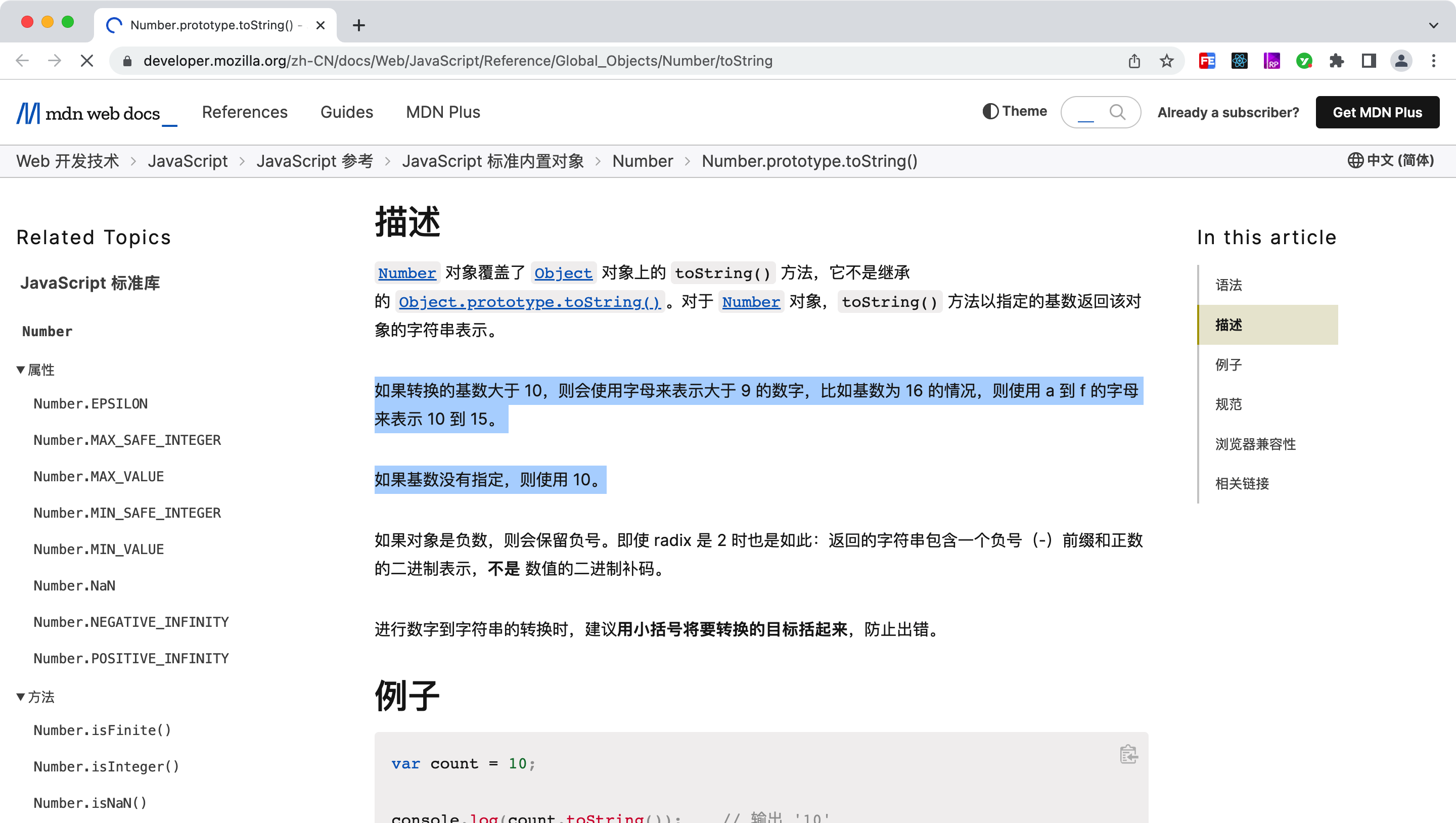Open the Extensions puzzle icon

[1336, 61]
